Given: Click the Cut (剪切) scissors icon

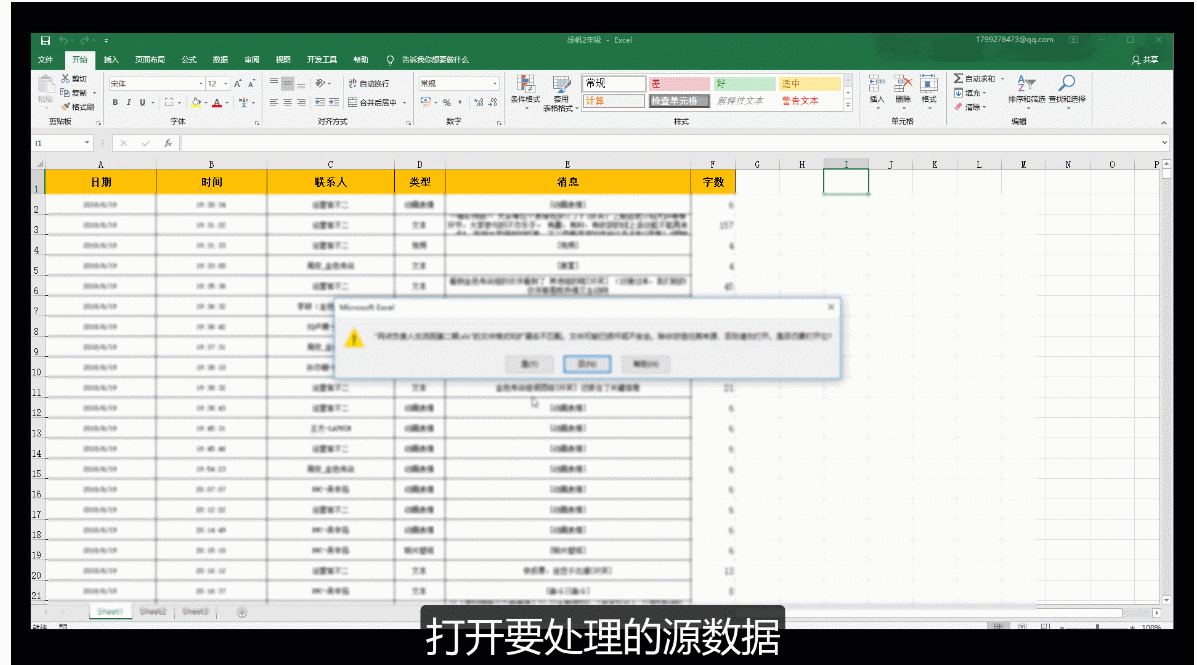Looking at the screenshot, I should point(66,79).
